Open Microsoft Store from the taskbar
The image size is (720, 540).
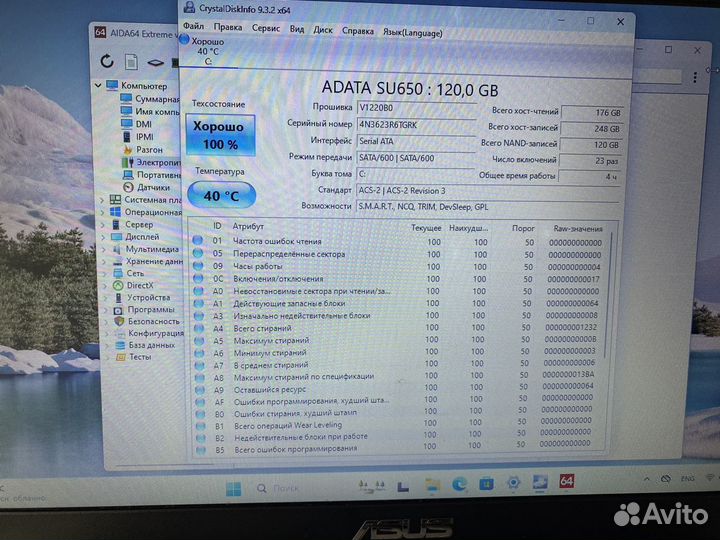coord(486,484)
